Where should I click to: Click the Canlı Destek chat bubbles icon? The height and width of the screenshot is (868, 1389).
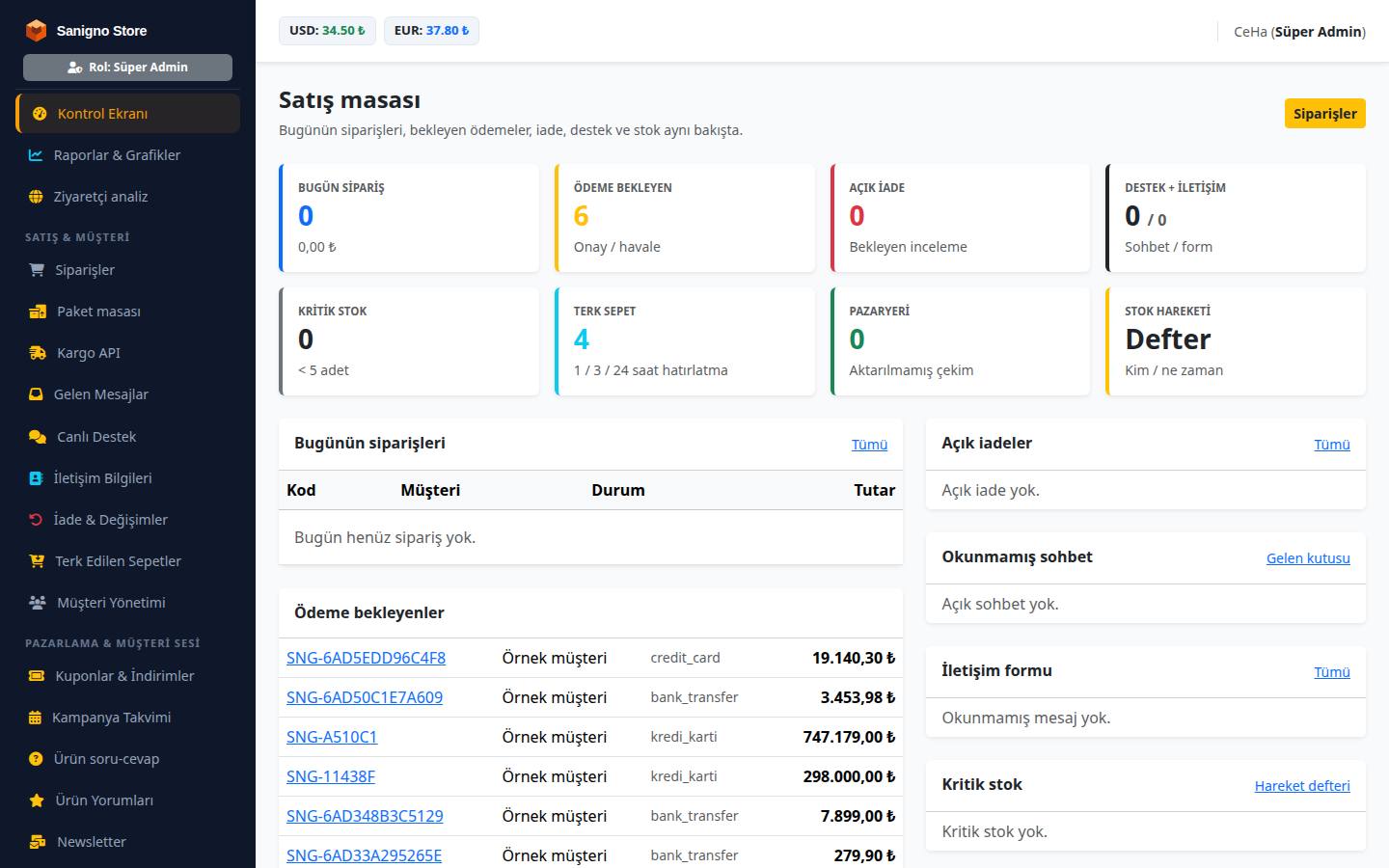pos(38,437)
